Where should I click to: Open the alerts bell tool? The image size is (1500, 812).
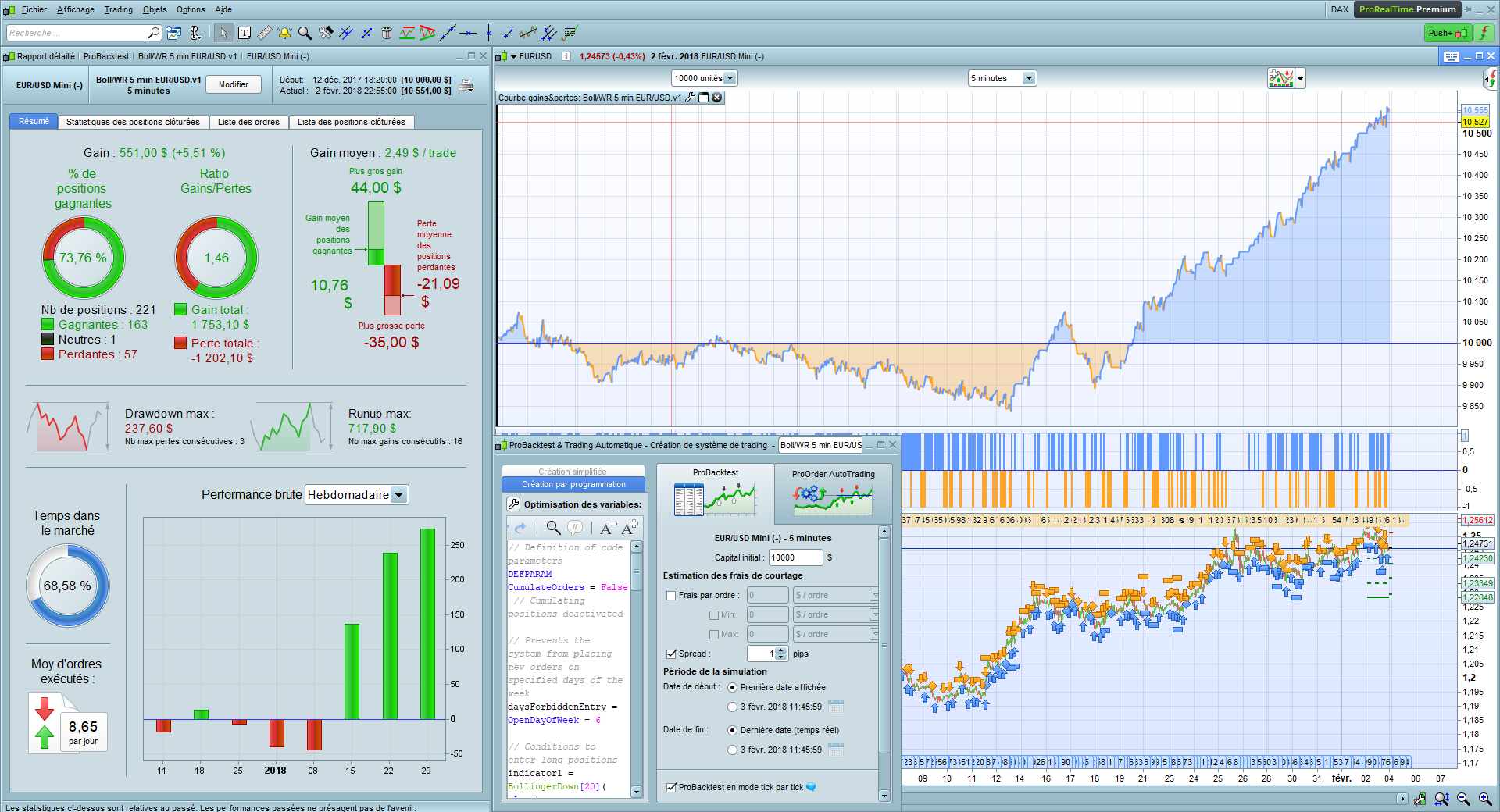point(285,33)
